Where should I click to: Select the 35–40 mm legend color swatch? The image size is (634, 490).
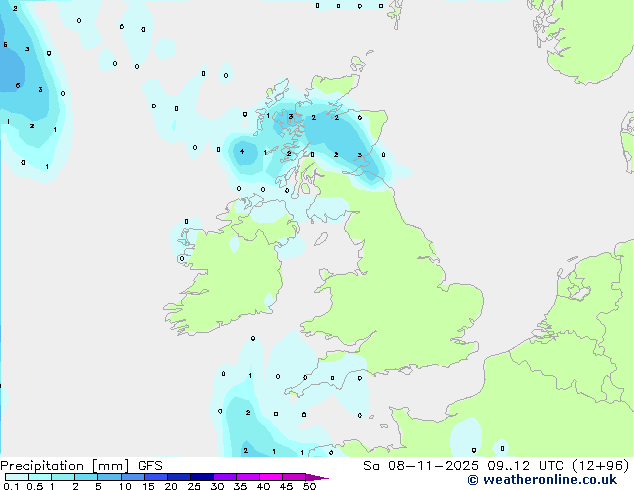[248, 477]
